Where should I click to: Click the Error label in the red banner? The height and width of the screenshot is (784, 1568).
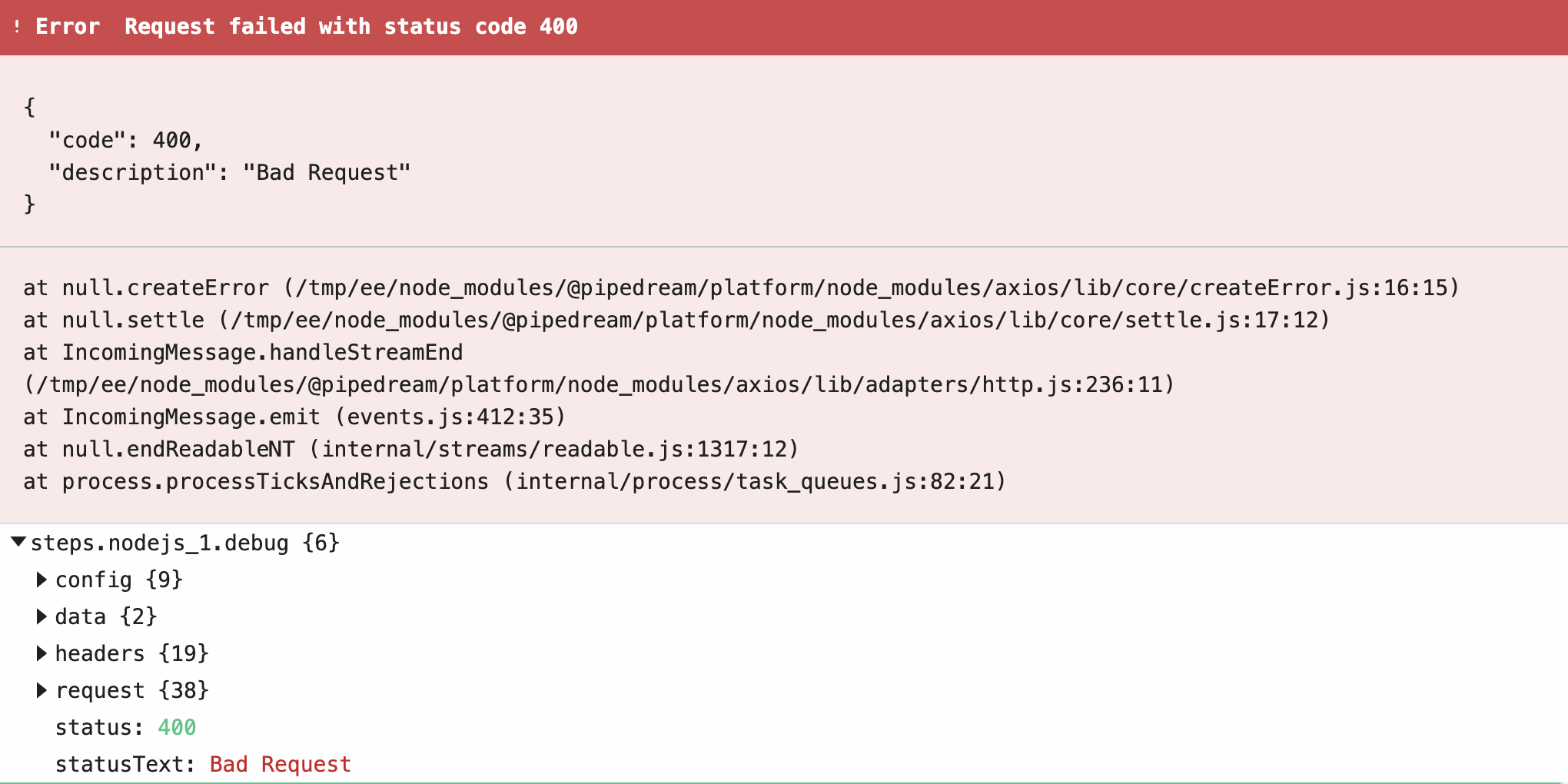click(x=68, y=27)
